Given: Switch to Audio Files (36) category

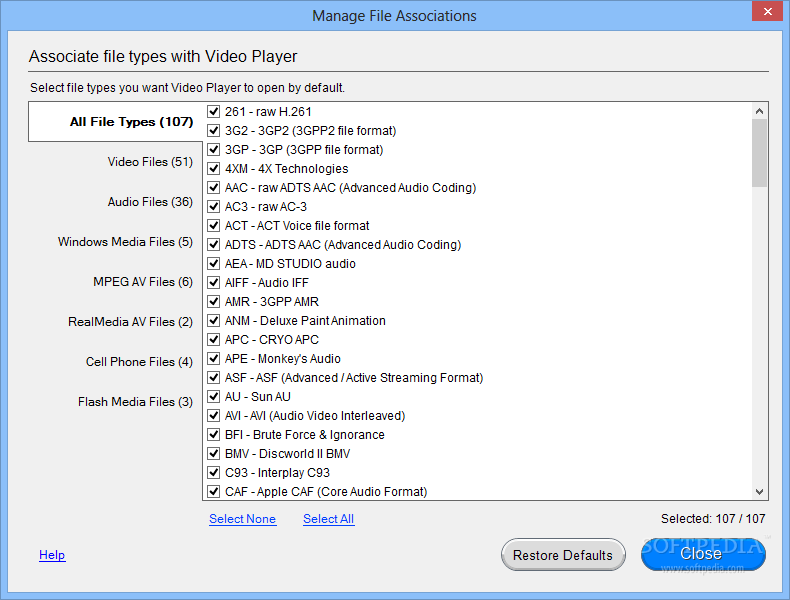Looking at the screenshot, I should [150, 202].
